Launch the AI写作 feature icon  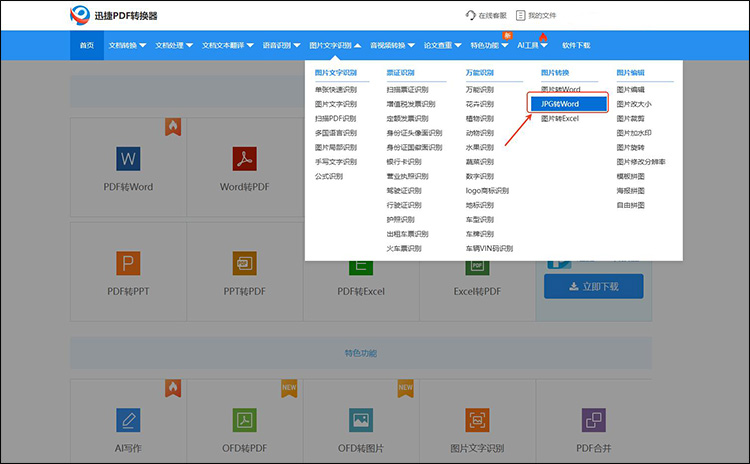pos(128,420)
